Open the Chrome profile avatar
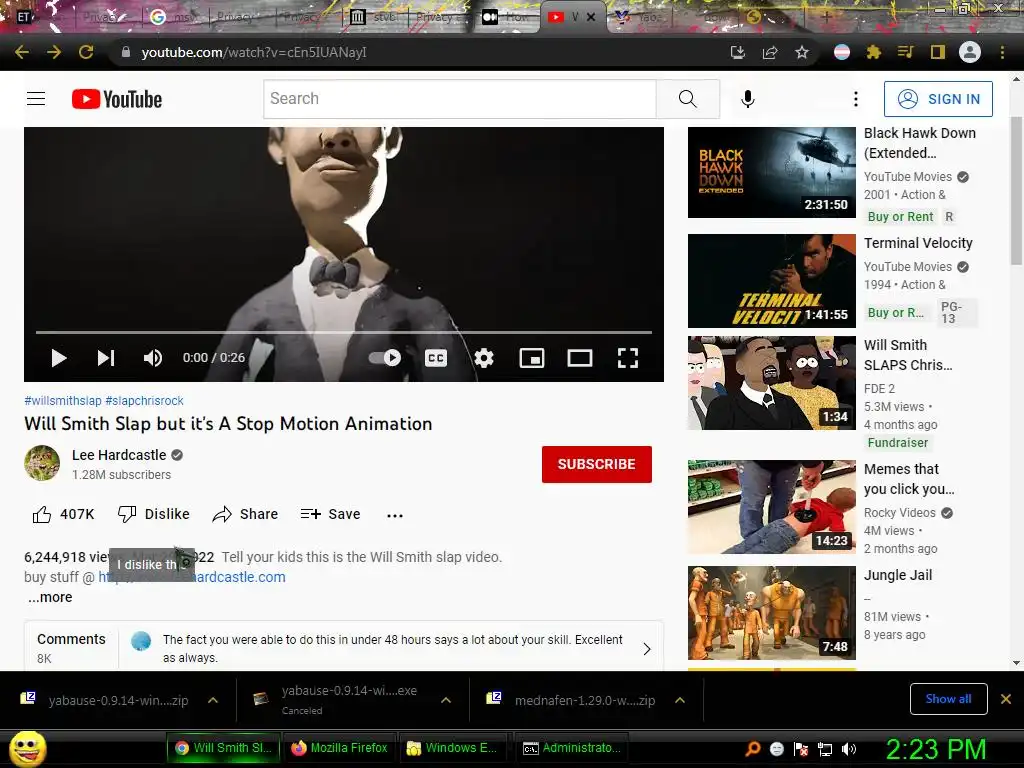1024x768 pixels. pos(970,52)
